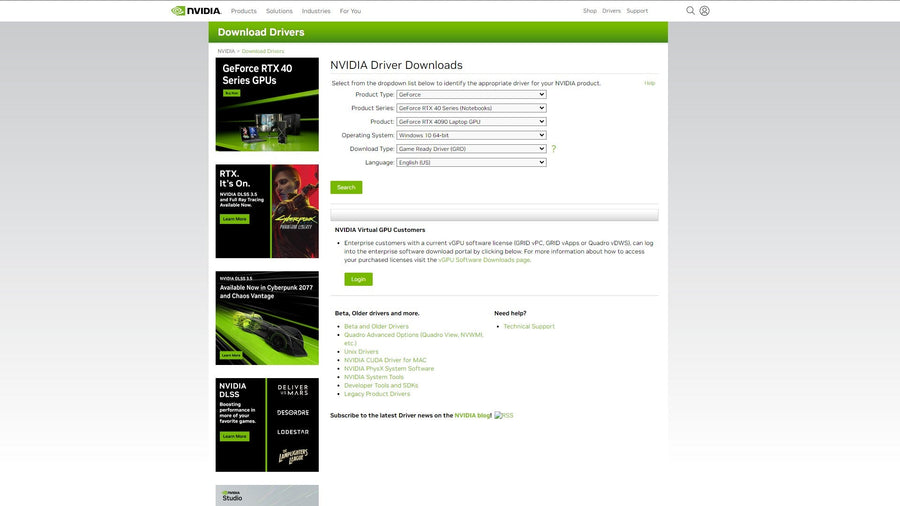This screenshot has height=506, width=900.
Task: Open the Products menu
Action: 244,11
